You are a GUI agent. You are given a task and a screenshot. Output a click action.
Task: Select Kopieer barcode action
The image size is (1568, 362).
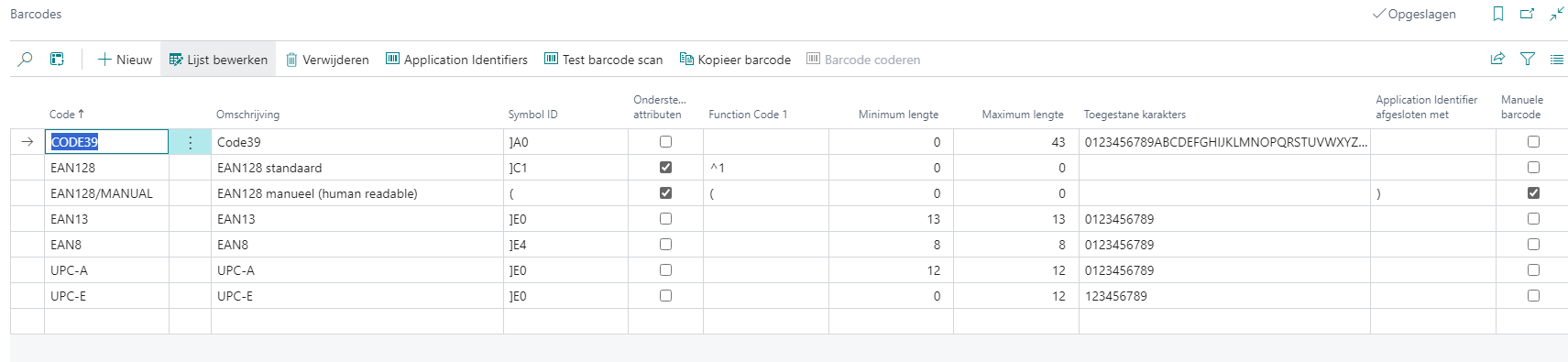tap(735, 60)
